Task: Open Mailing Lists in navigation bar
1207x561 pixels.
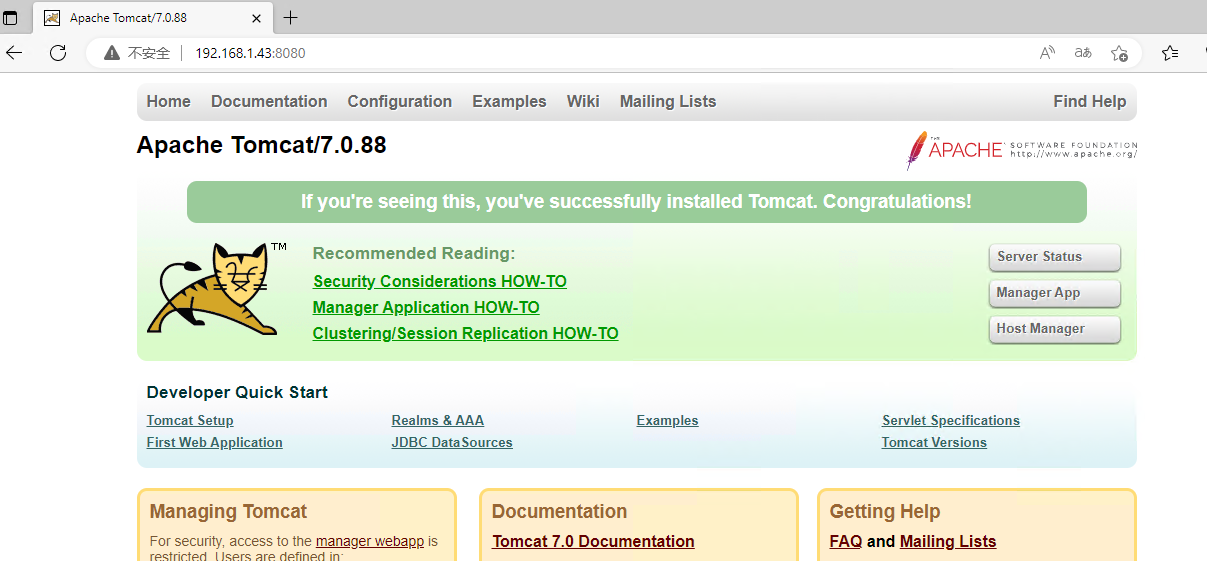Action: pos(668,101)
